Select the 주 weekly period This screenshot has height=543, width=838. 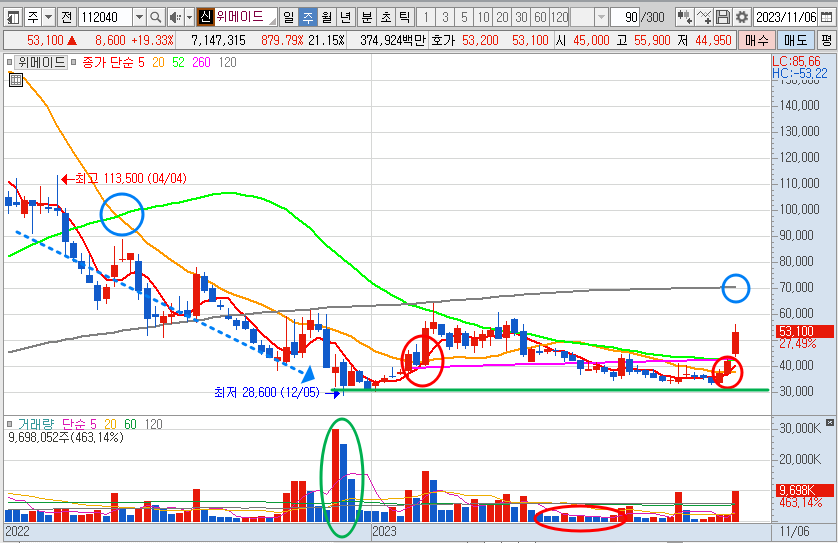click(x=308, y=18)
